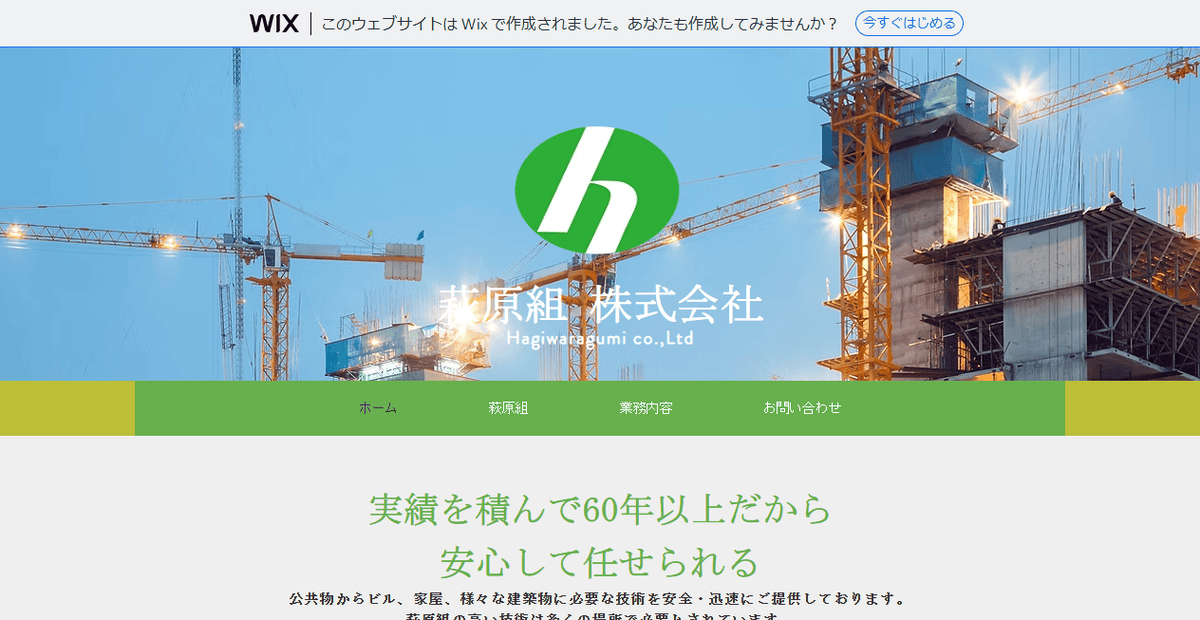Click the 萩原組の高い技術 text line
1200x620 pixels.
coord(600,614)
